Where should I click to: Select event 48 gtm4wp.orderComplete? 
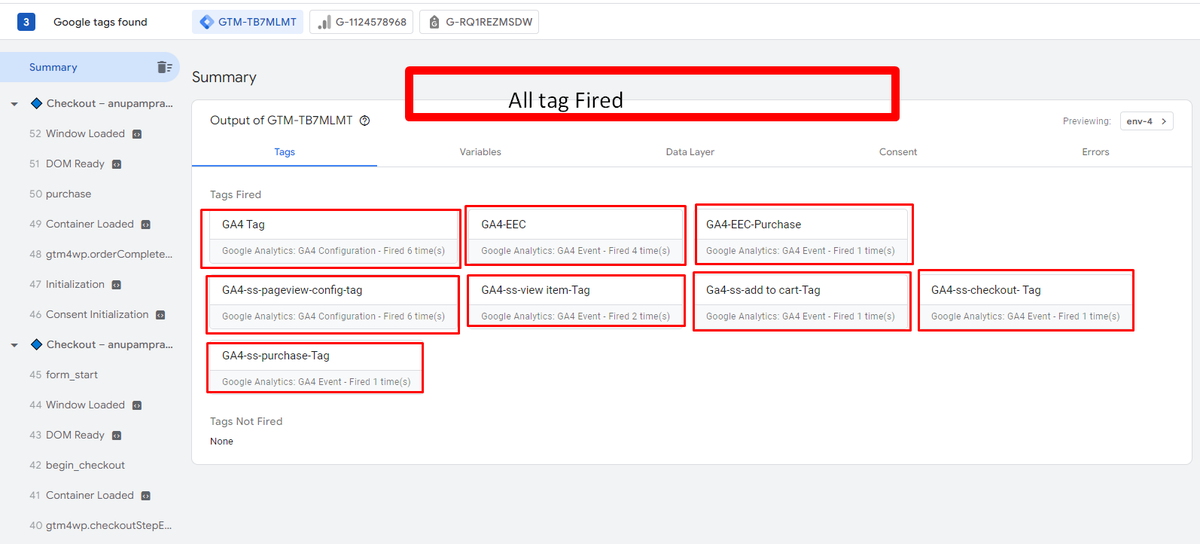click(x=101, y=254)
